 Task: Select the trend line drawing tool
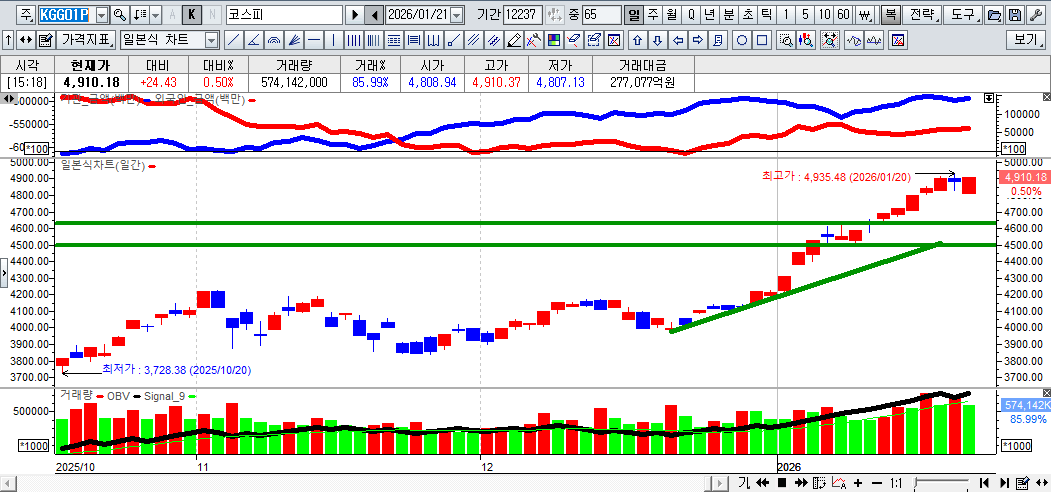coord(233,40)
